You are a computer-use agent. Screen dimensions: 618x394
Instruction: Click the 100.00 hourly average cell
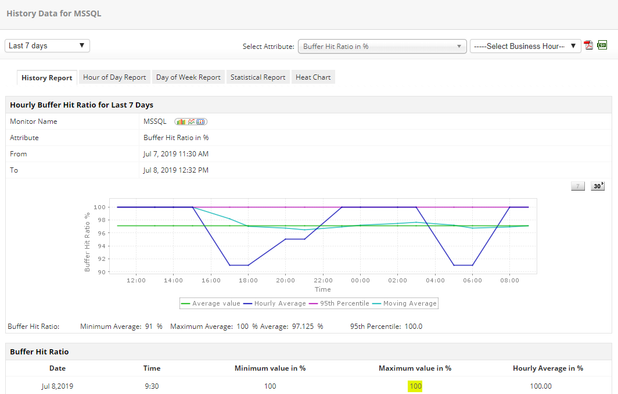[540, 386]
